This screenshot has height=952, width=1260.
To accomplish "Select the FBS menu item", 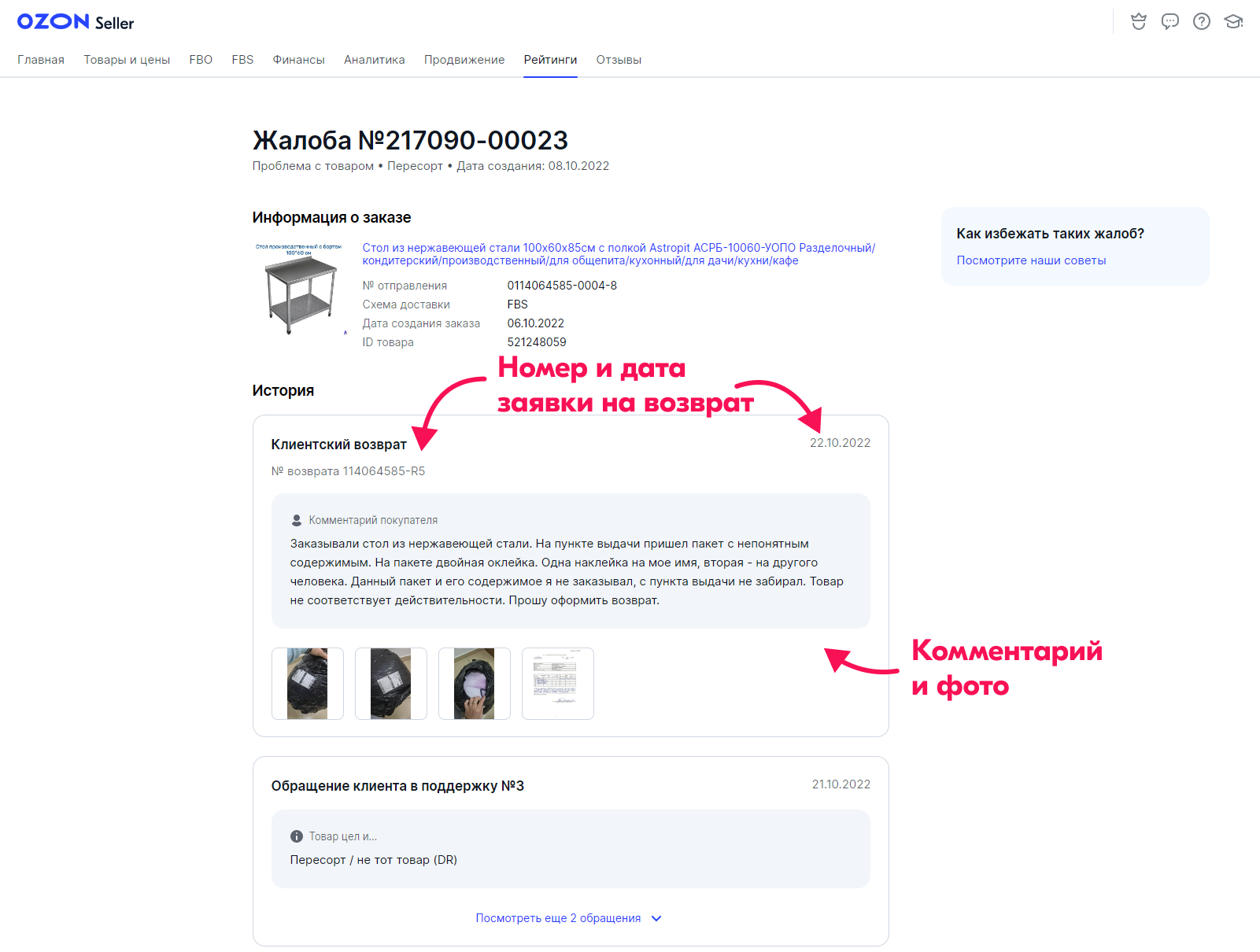I will pos(242,60).
